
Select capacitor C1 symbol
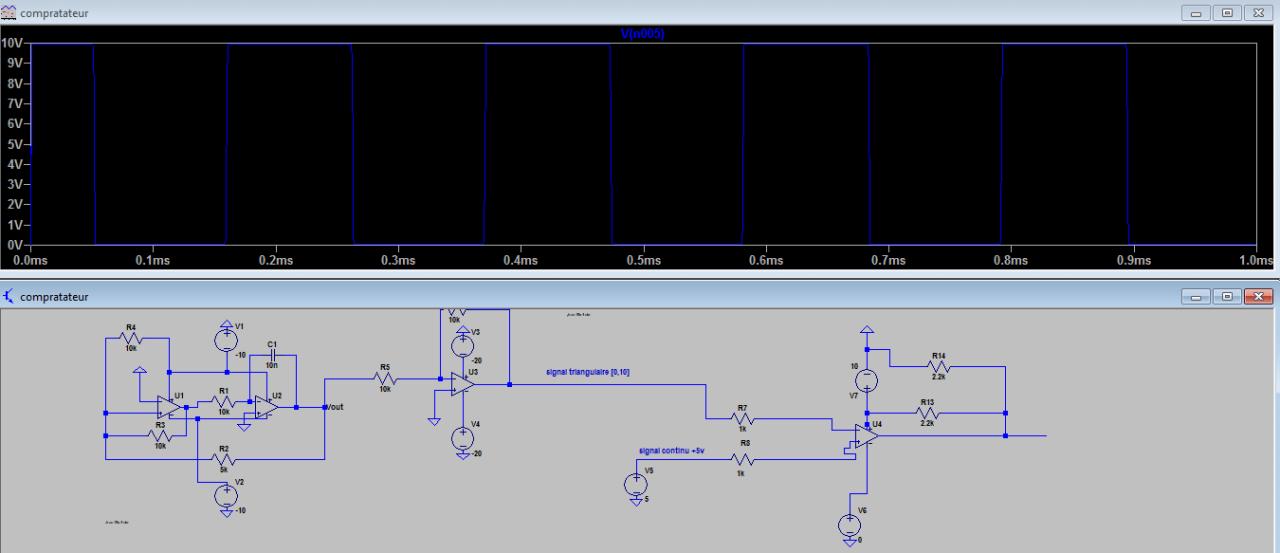271,356
